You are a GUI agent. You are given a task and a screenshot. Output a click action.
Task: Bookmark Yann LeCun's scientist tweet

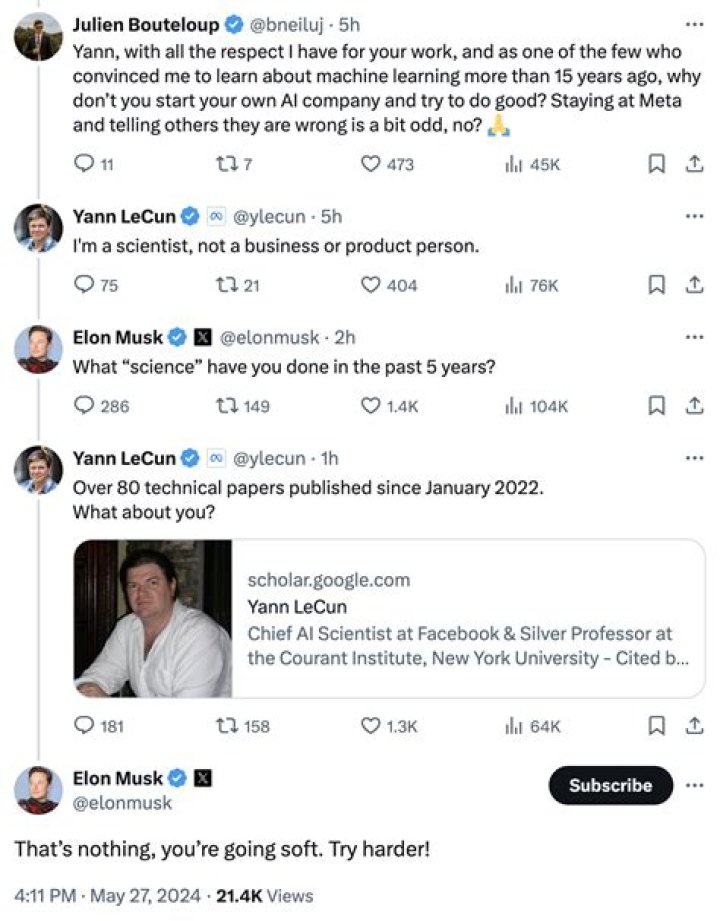click(657, 285)
